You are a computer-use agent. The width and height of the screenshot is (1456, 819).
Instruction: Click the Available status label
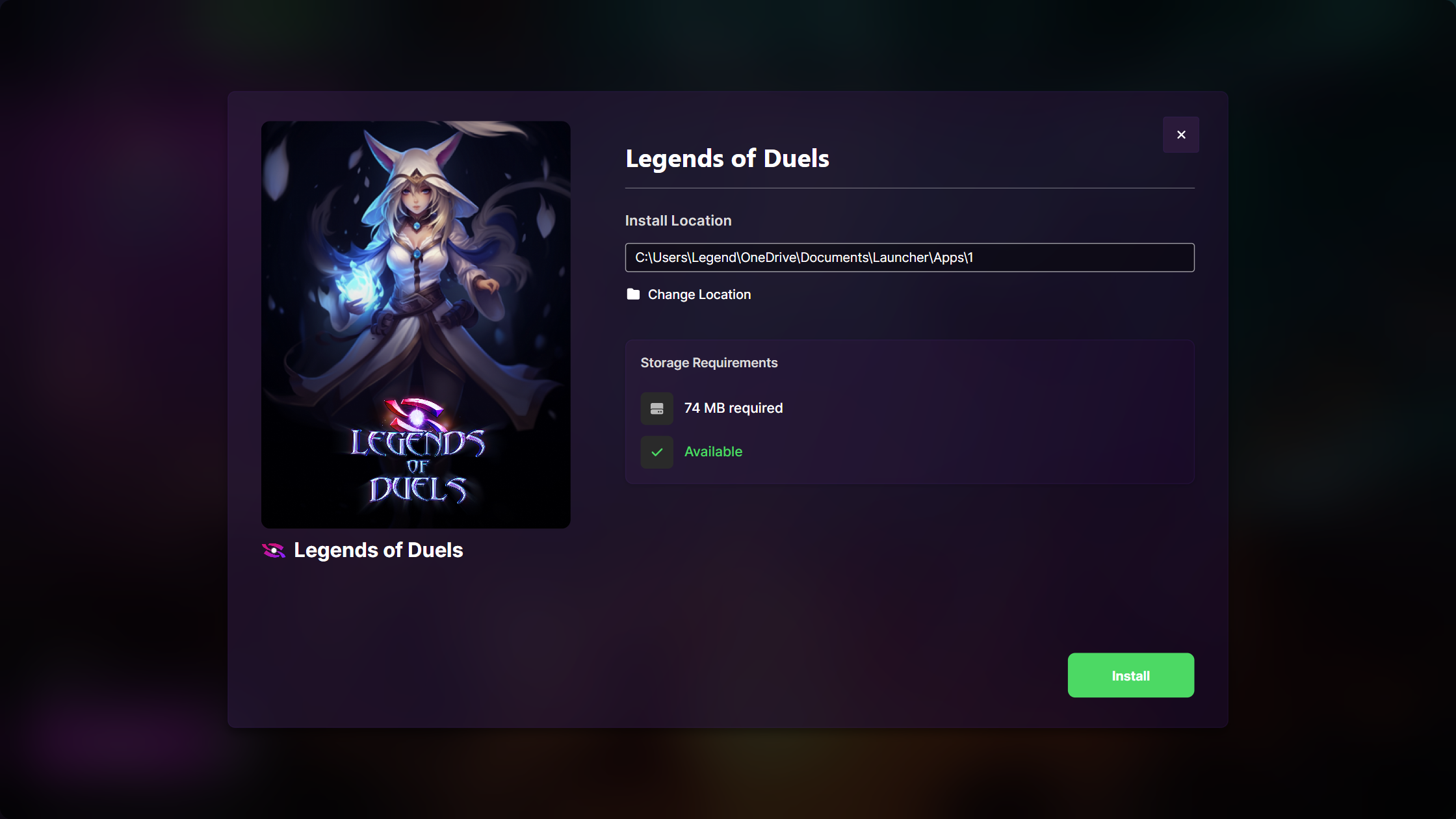pos(713,452)
